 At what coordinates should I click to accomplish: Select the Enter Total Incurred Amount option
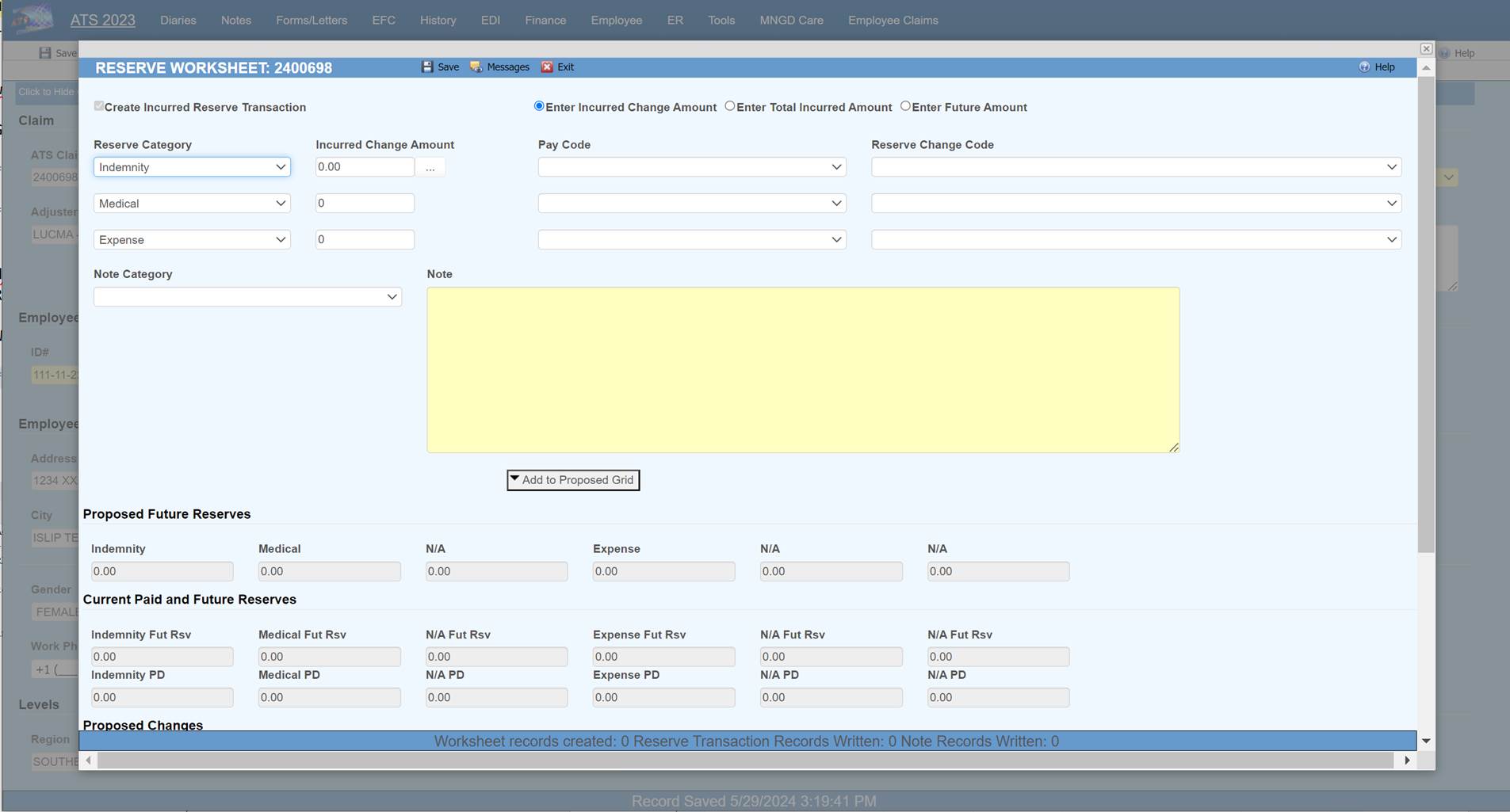(729, 105)
